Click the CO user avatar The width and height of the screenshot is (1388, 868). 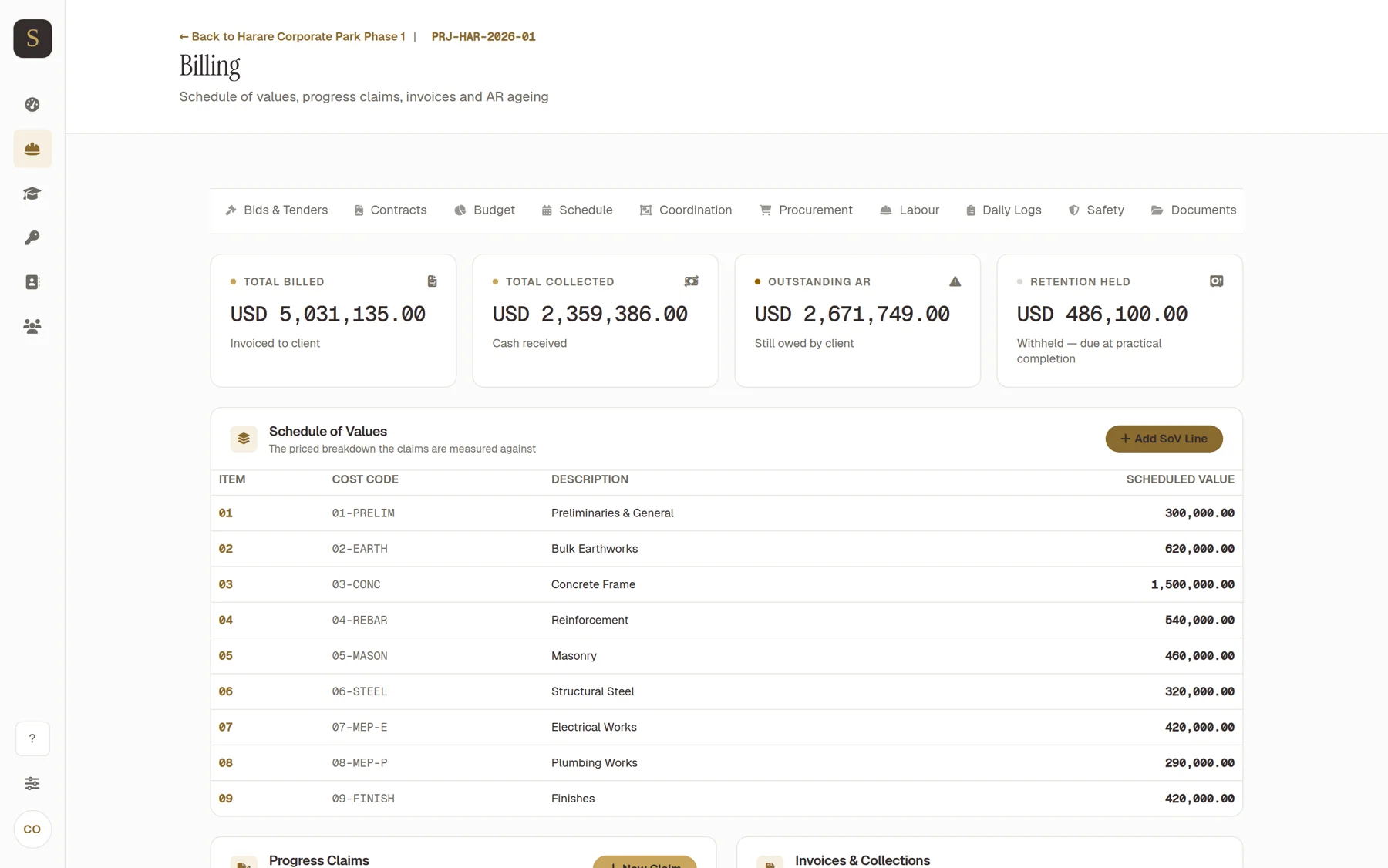(32, 829)
